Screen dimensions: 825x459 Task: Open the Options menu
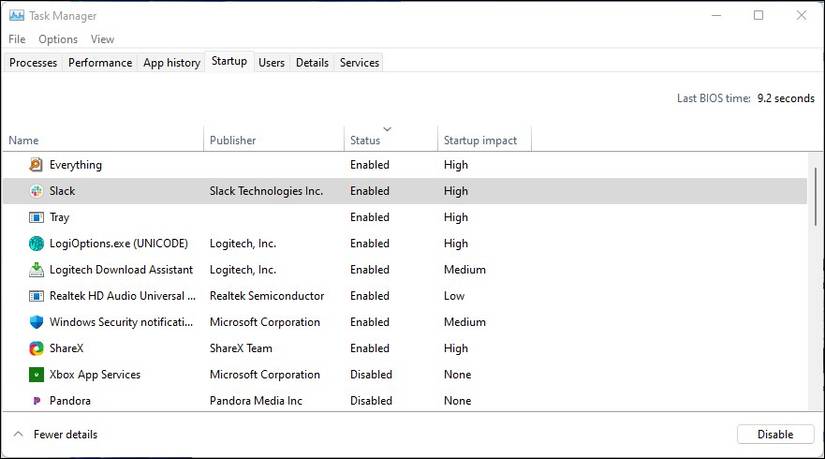click(x=58, y=39)
